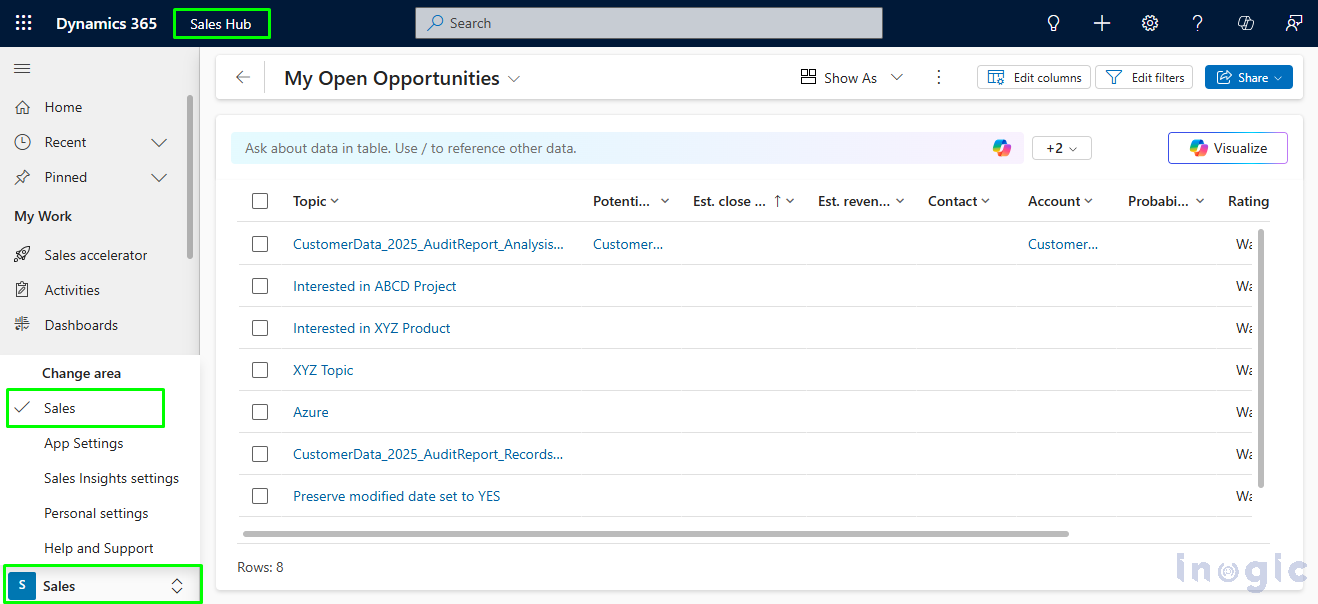1318x604 pixels.
Task: Expand the Recent section chevron
Action: pos(159,143)
